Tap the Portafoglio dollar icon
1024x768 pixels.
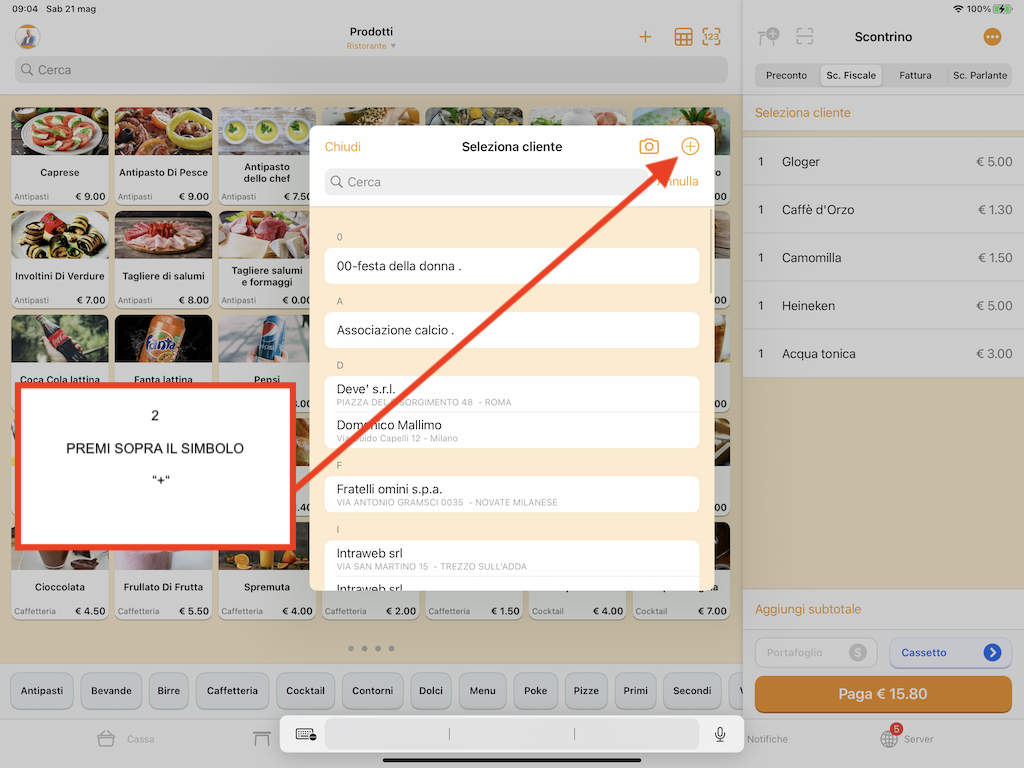(x=857, y=652)
